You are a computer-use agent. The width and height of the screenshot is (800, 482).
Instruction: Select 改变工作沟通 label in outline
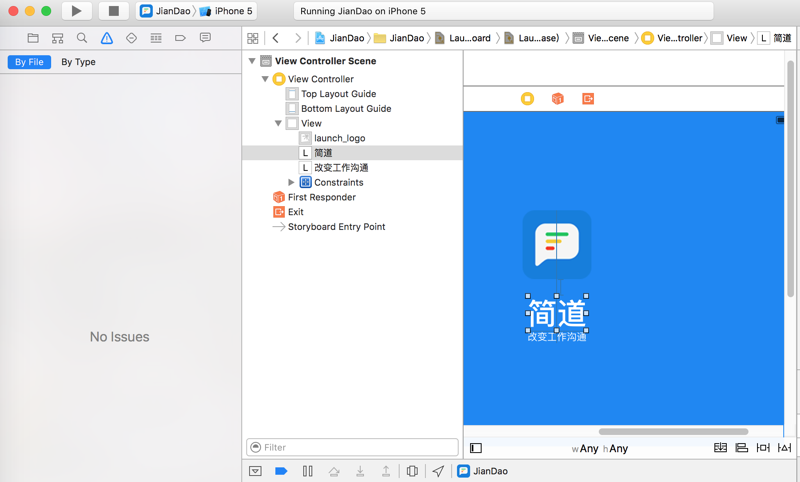point(353,168)
